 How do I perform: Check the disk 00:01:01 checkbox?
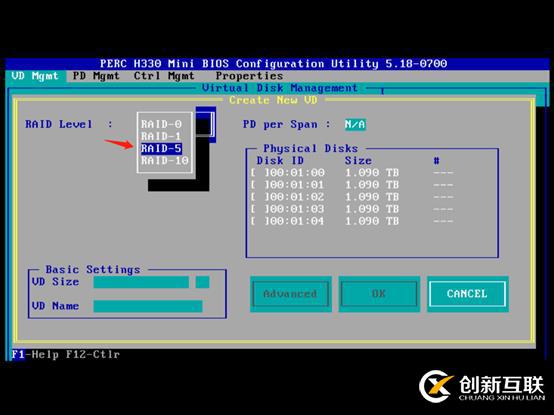259,185
